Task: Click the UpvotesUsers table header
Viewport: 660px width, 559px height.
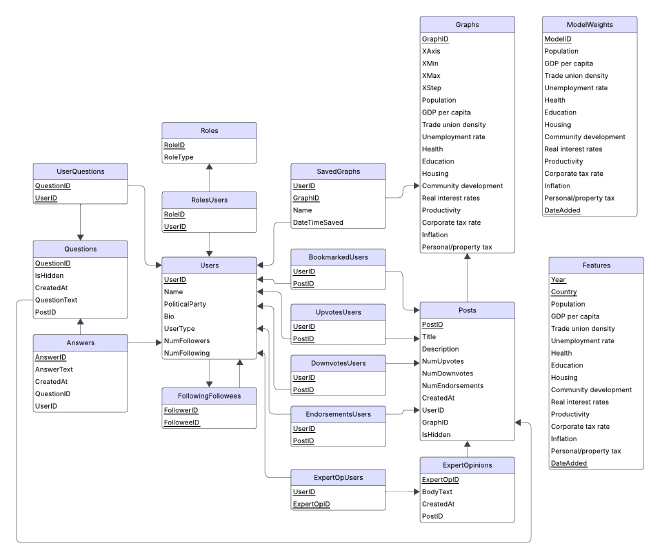Action: point(337,311)
